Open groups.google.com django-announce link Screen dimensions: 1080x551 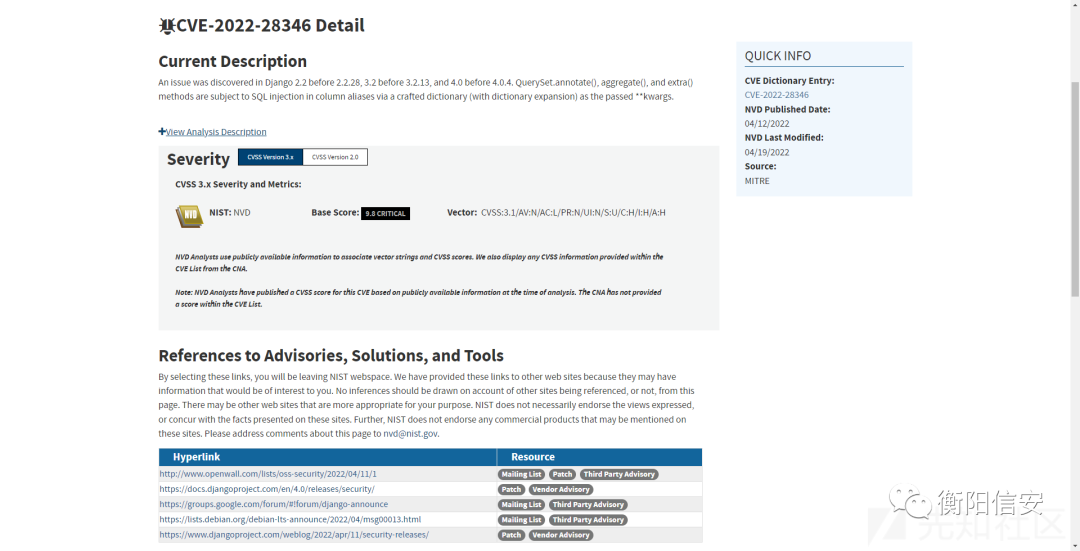(273, 504)
